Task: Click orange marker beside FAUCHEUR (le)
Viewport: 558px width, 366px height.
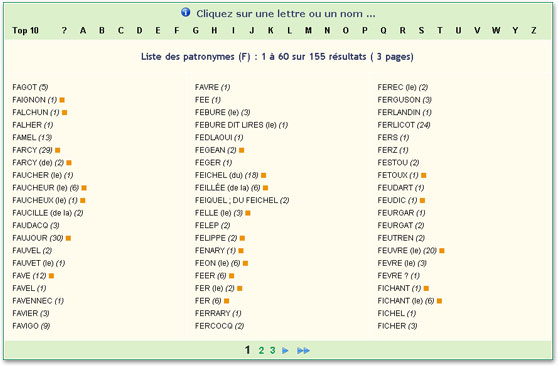Action: [x=84, y=188]
